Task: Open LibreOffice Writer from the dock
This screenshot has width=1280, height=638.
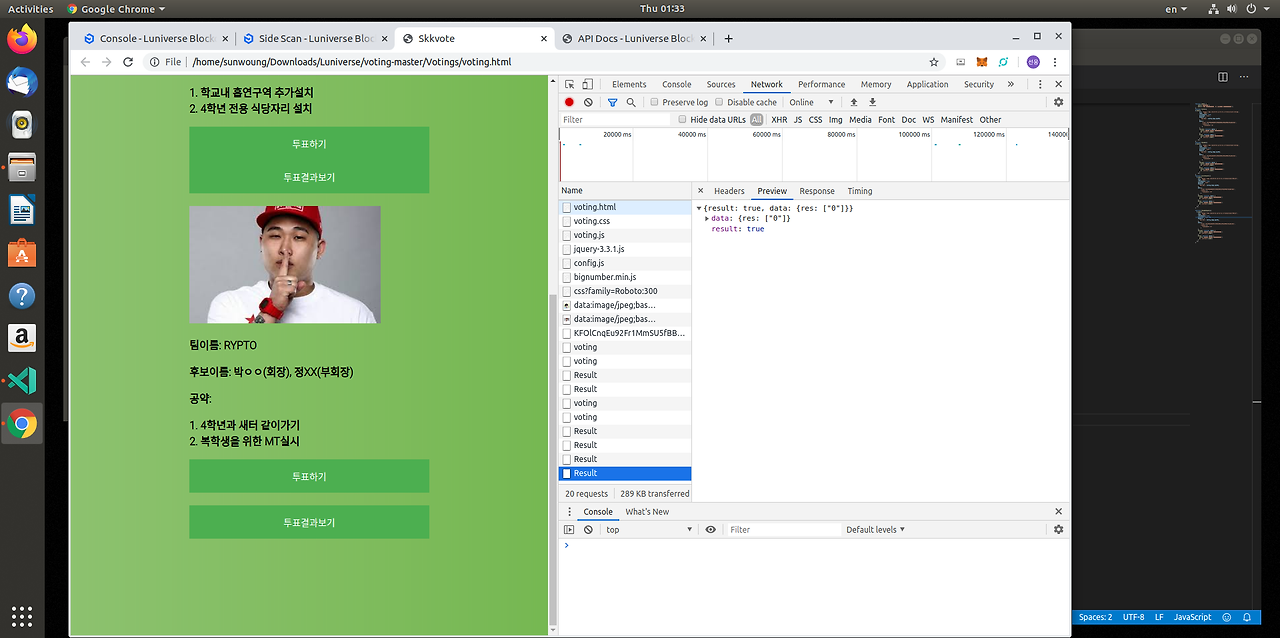Action: point(21,211)
